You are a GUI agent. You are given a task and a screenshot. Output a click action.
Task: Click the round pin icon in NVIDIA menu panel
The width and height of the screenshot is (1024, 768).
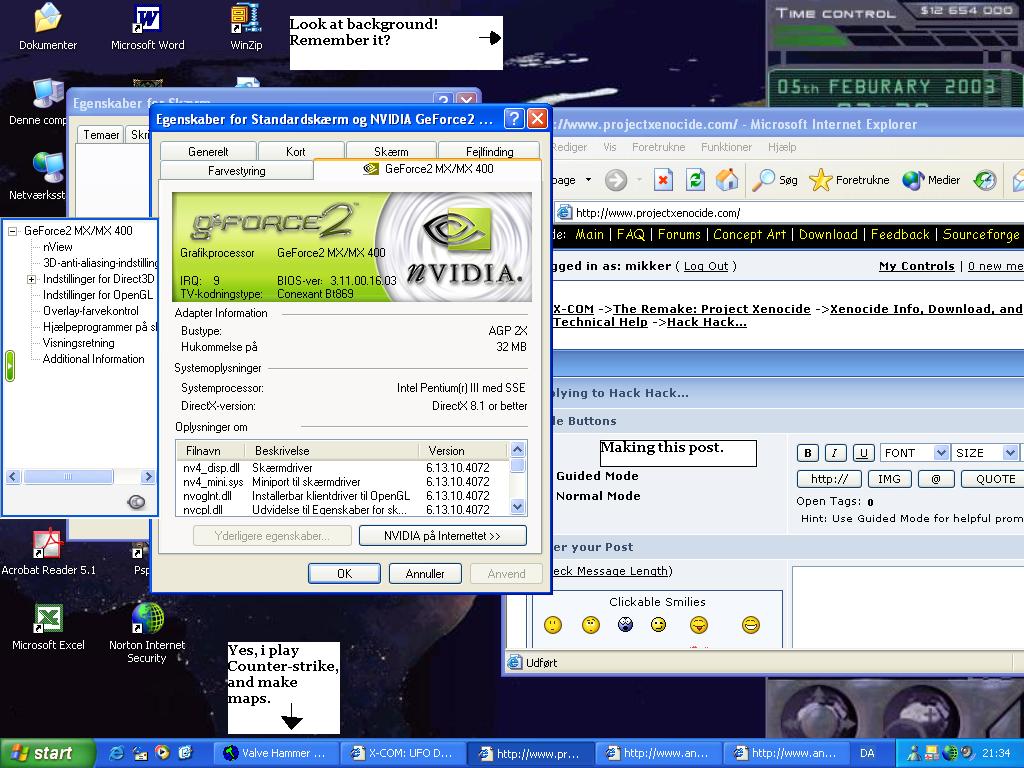136,502
